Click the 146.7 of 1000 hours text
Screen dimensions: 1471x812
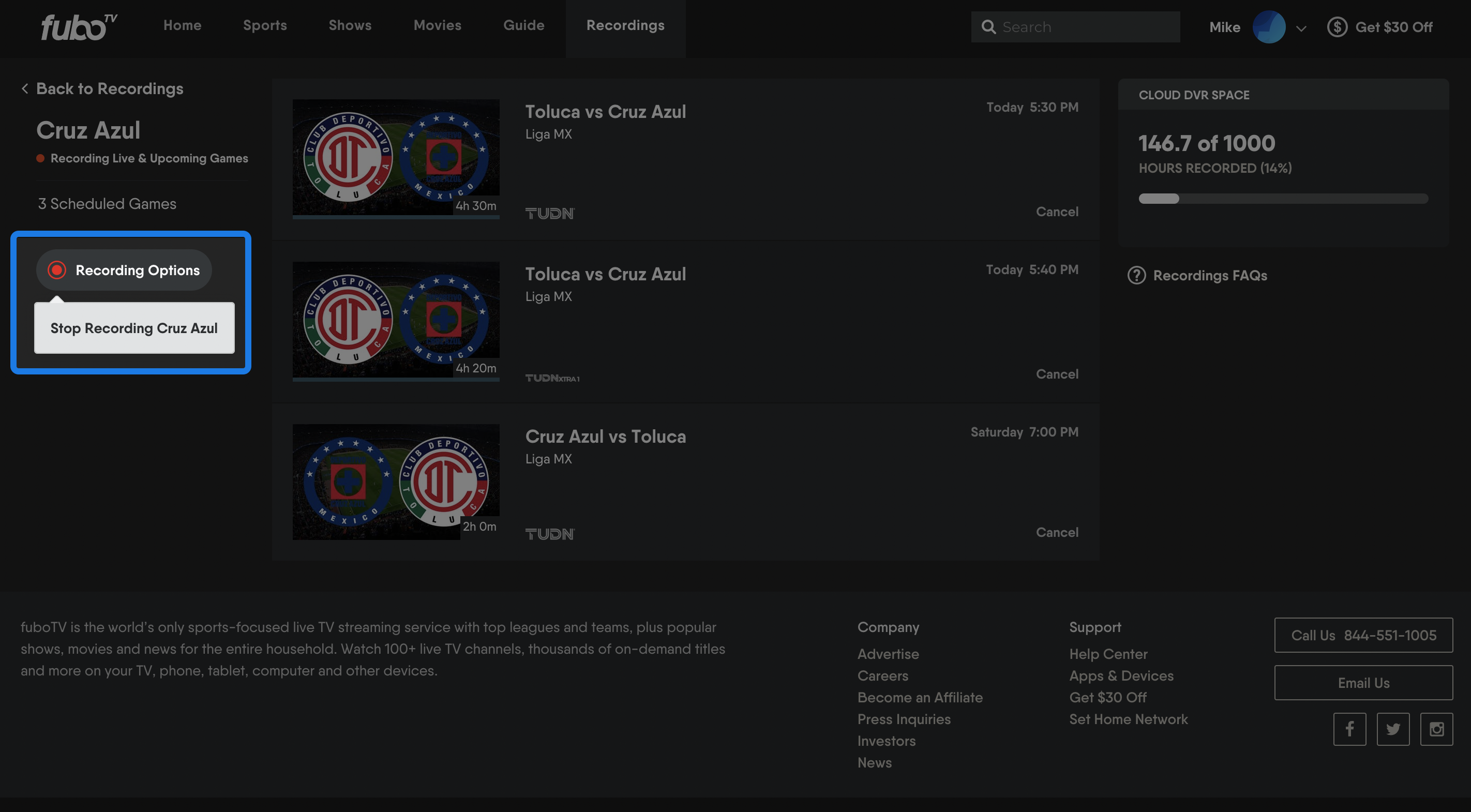(1207, 143)
